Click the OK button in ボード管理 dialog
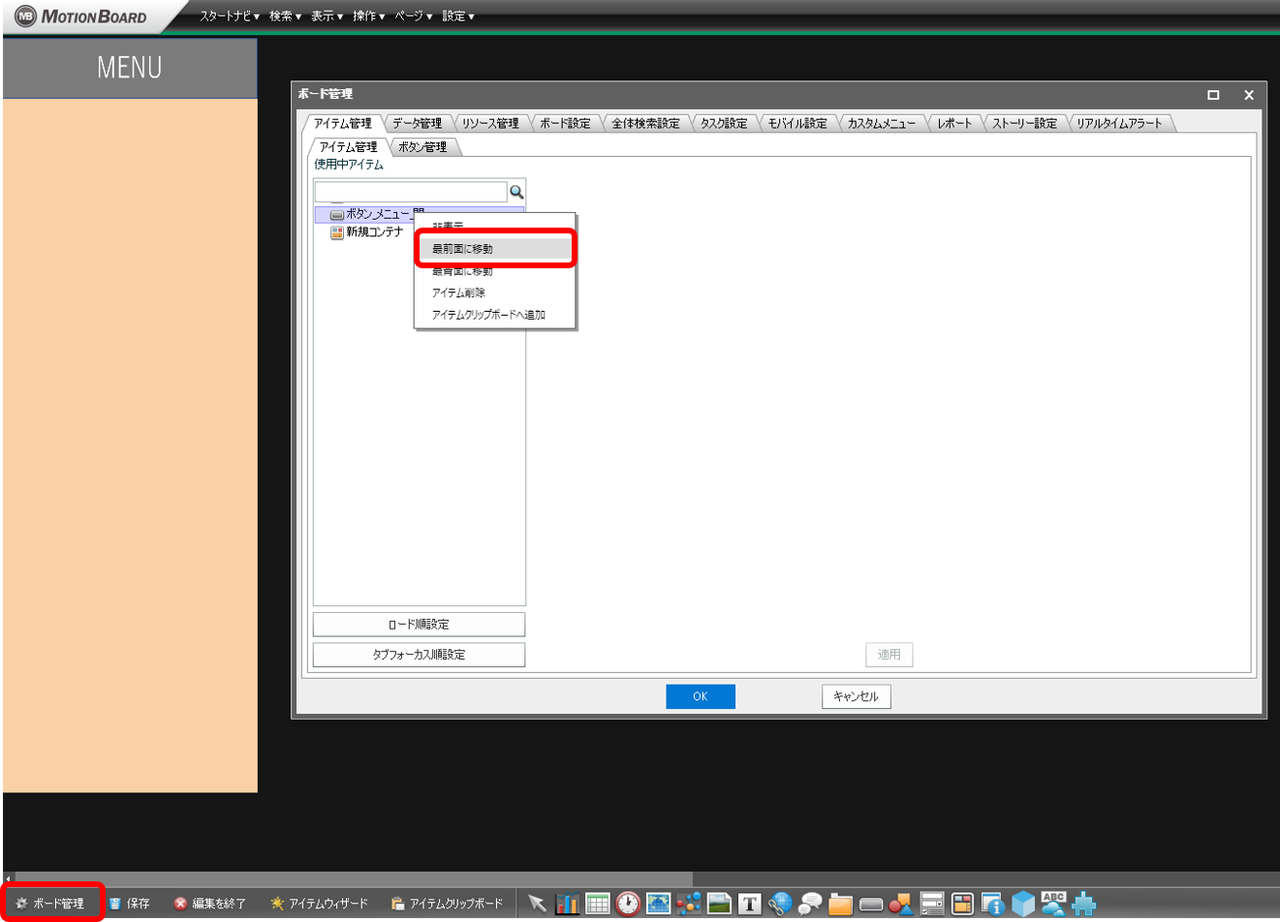The height and width of the screenshot is (922, 1280). tap(700, 696)
